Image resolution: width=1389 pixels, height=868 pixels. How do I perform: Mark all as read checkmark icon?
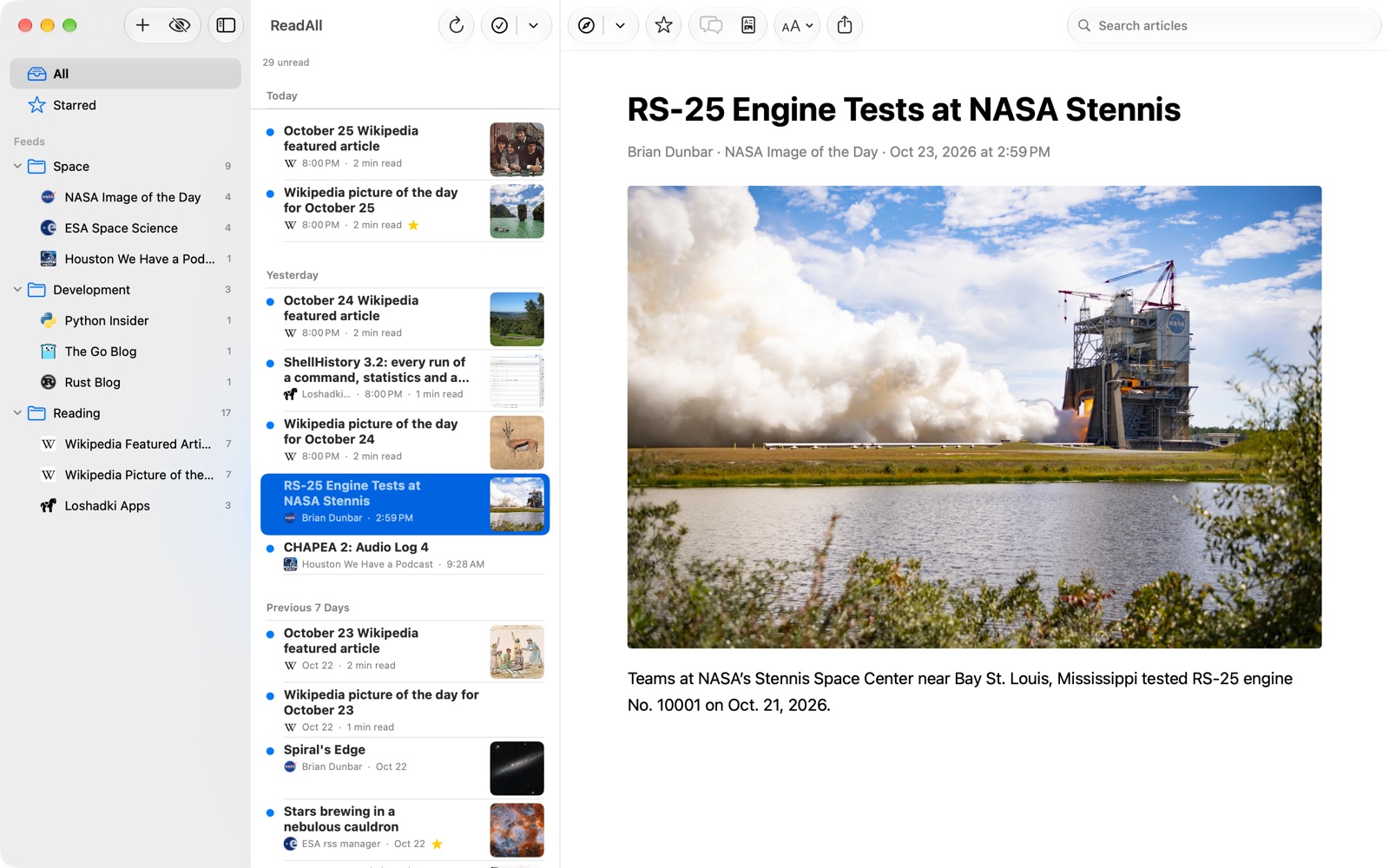click(x=499, y=25)
